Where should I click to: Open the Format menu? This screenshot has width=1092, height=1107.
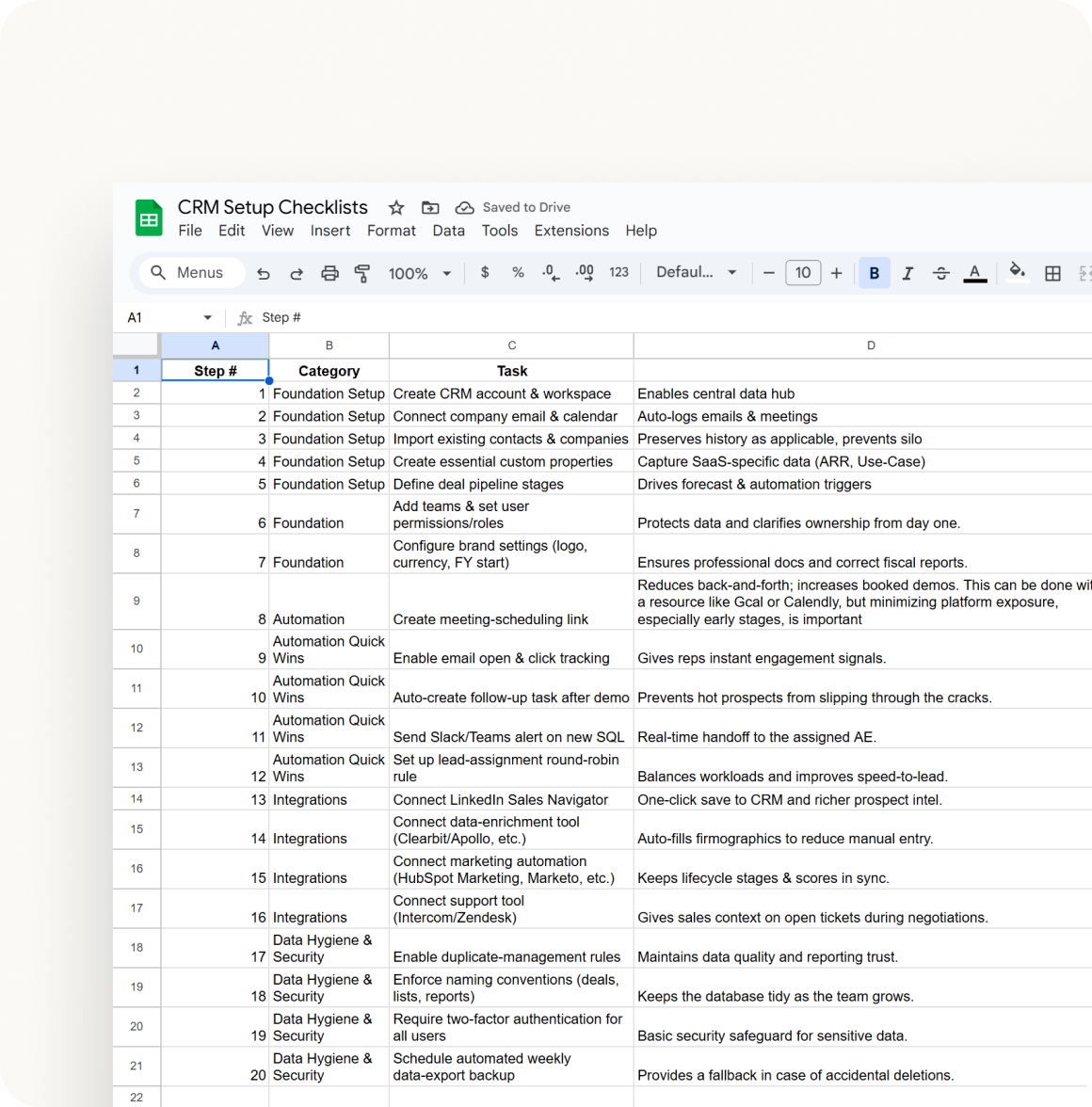click(391, 231)
